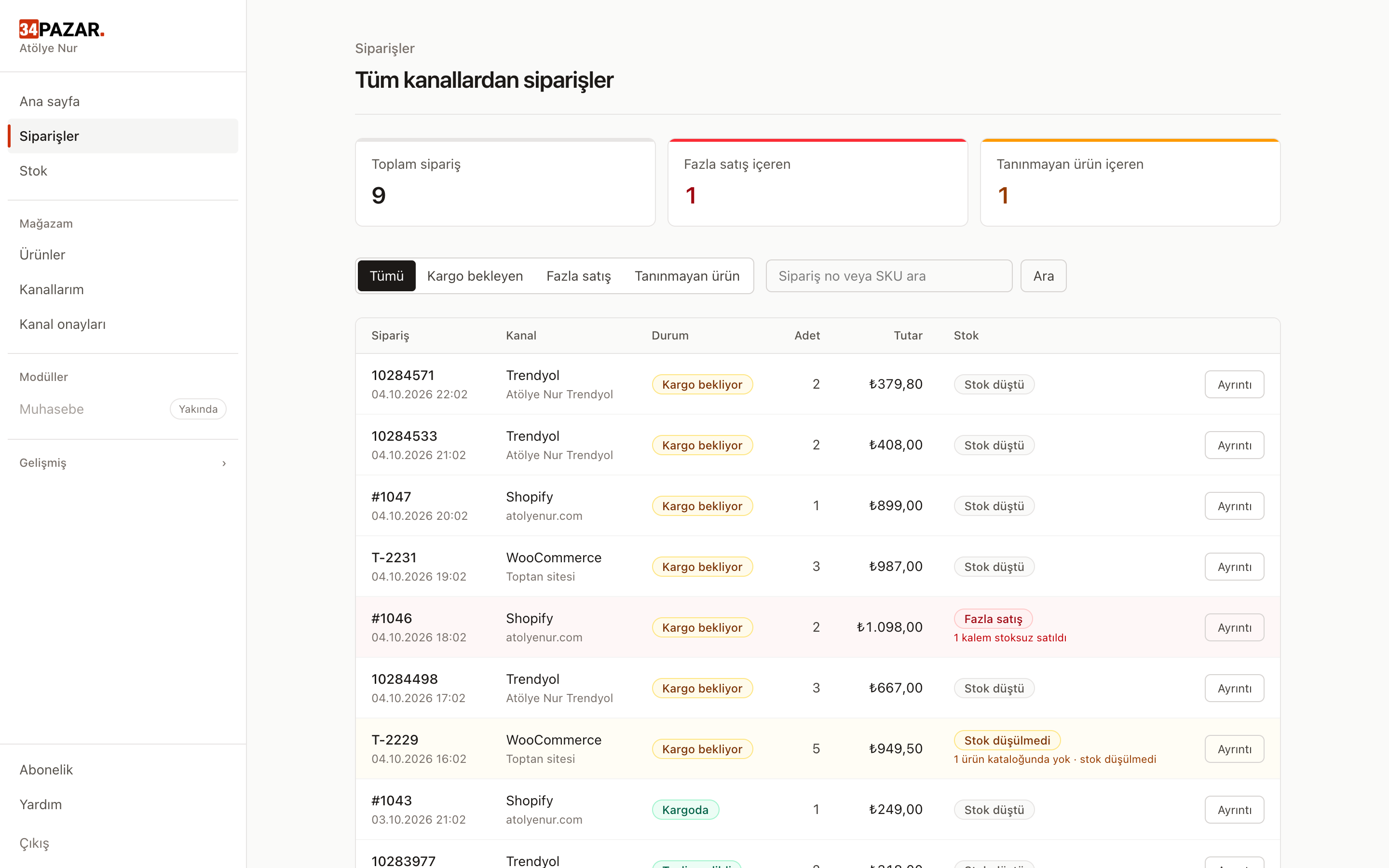Click the Yakında badge next to Muhasebe
The width and height of the screenshot is (1389, 868).
coord(198,409)
